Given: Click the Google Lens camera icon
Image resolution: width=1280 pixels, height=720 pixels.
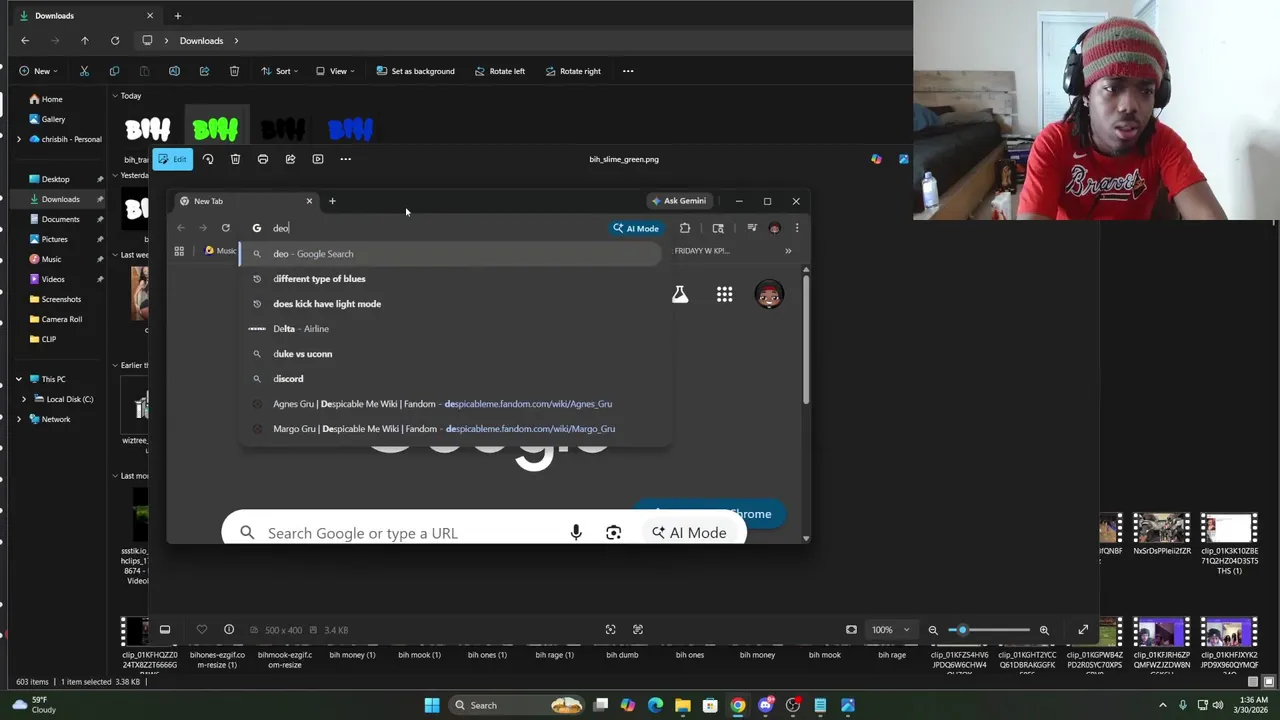Looking at the screenshot, I should (614, 533).
